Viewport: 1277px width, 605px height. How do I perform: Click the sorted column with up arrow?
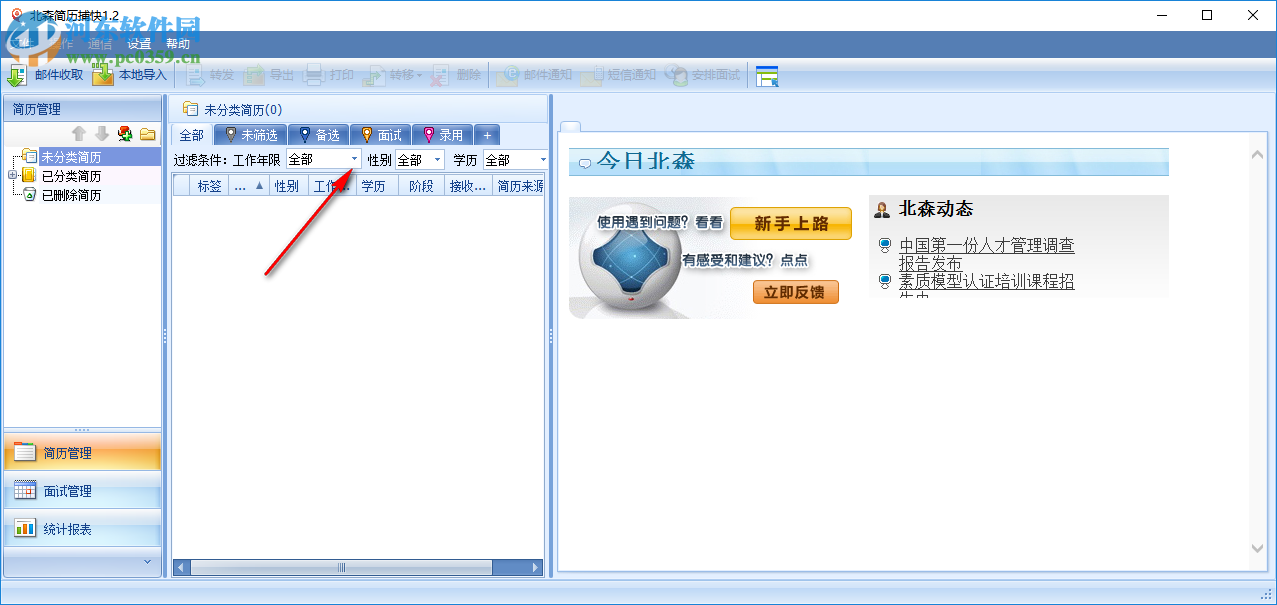tap(249, 185)
